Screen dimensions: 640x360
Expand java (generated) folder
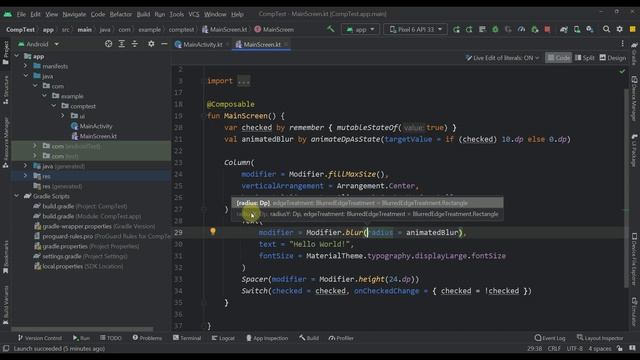pyautogui.click(x=26, y=166)
